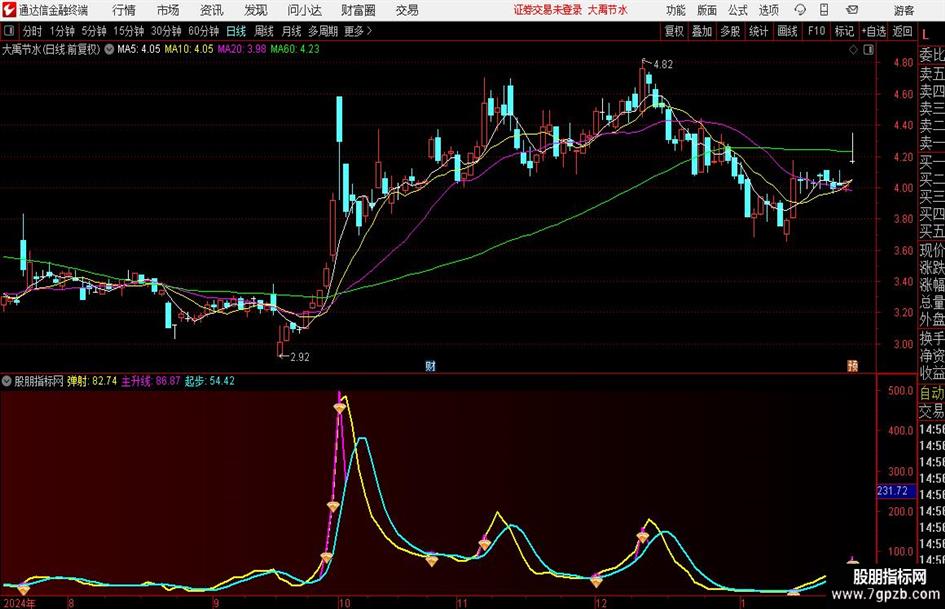Click the 复权 toolbar button

pyautogui.click(x=674, y=31)
